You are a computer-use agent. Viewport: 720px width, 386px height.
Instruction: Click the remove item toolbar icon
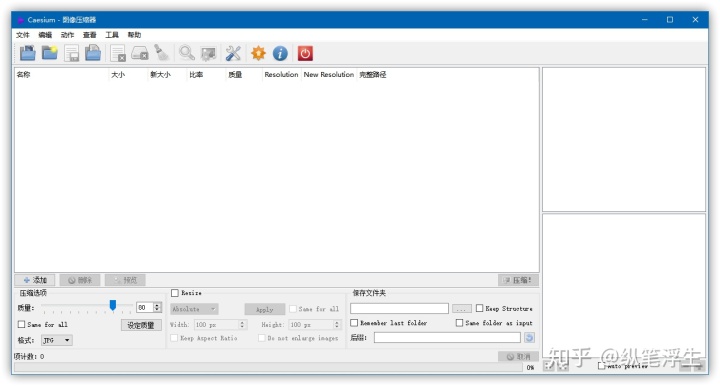tap(118, 53)
